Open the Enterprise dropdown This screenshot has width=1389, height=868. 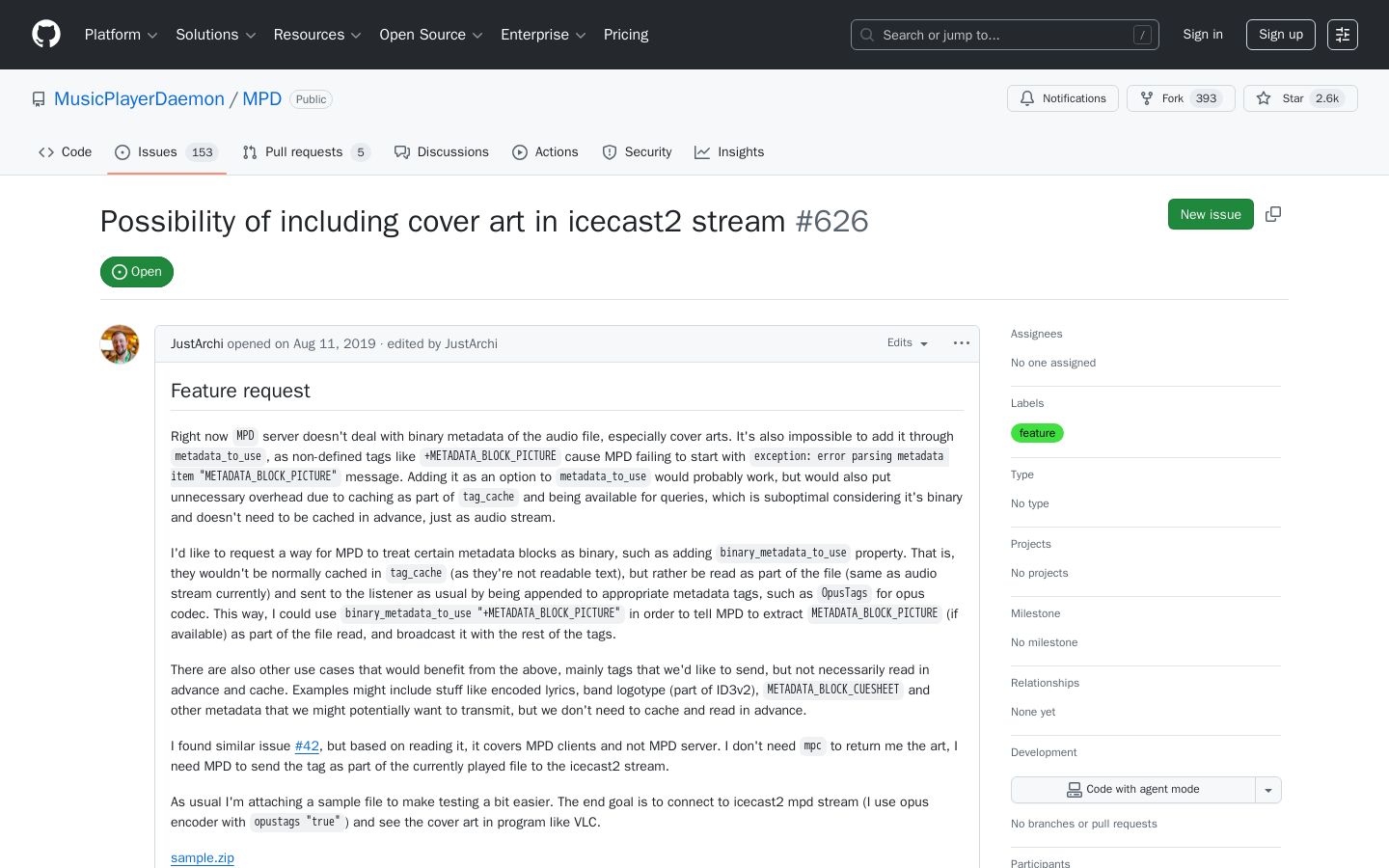point(543,35)
